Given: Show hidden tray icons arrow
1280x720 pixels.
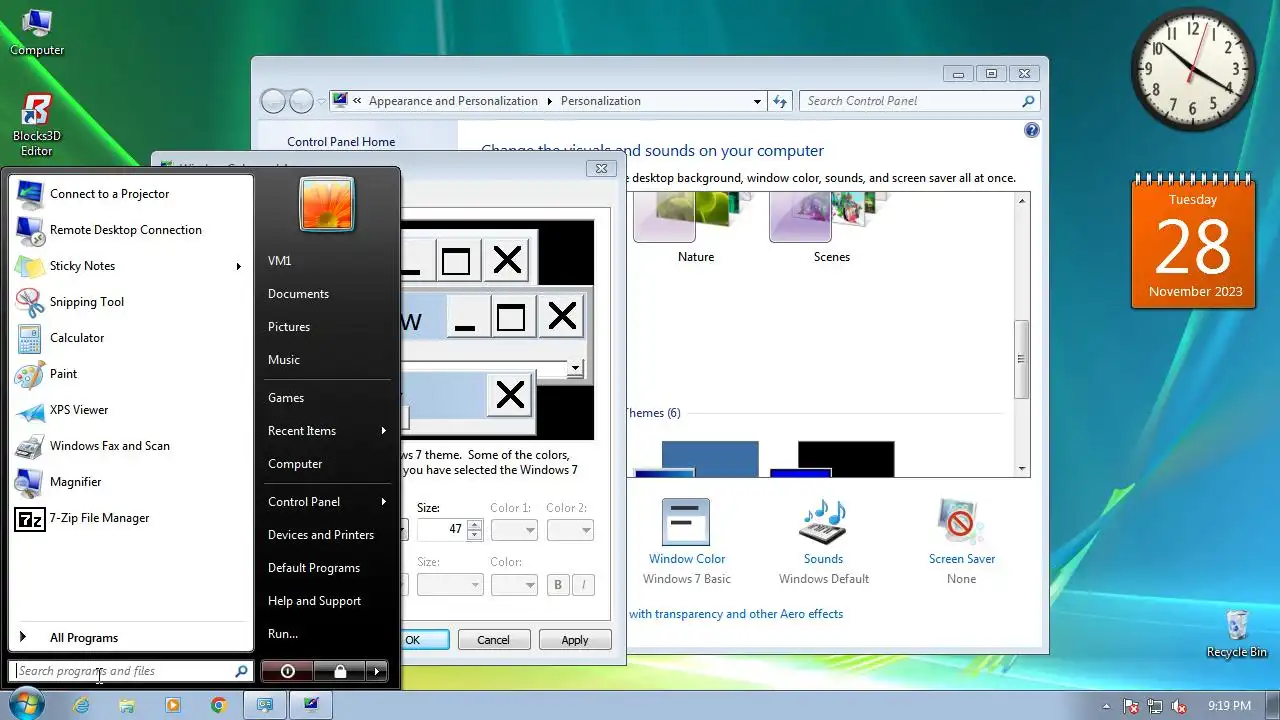Looking at the screenshot, I should point(1106,706).
